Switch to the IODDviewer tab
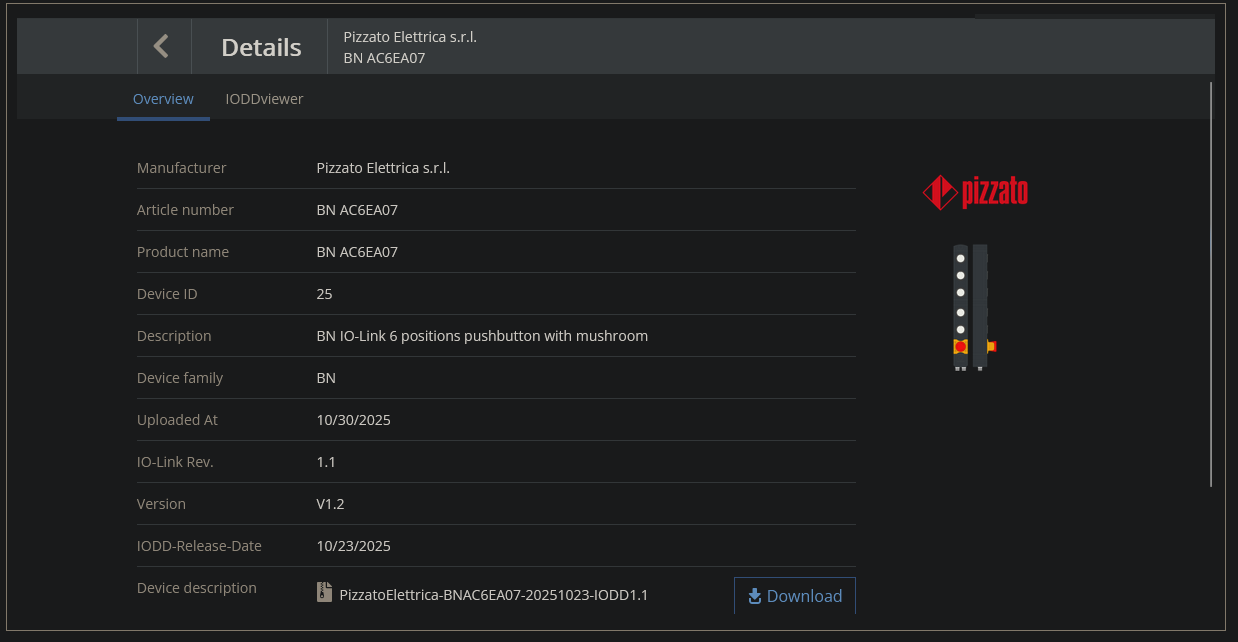The width and height of the screenshot is (1238, 642). pyautogui.click(x=264, y=99)
